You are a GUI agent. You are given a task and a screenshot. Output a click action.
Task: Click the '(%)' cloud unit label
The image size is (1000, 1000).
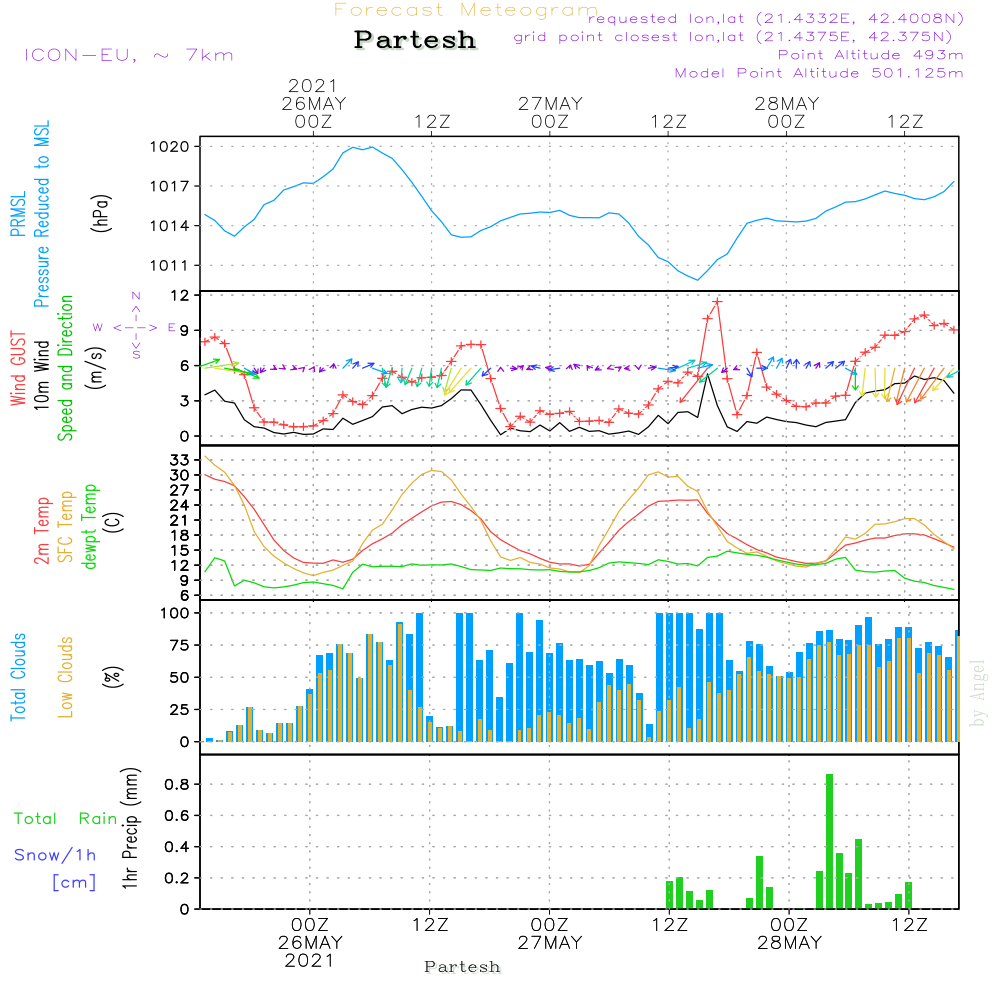tap(112, 677)
